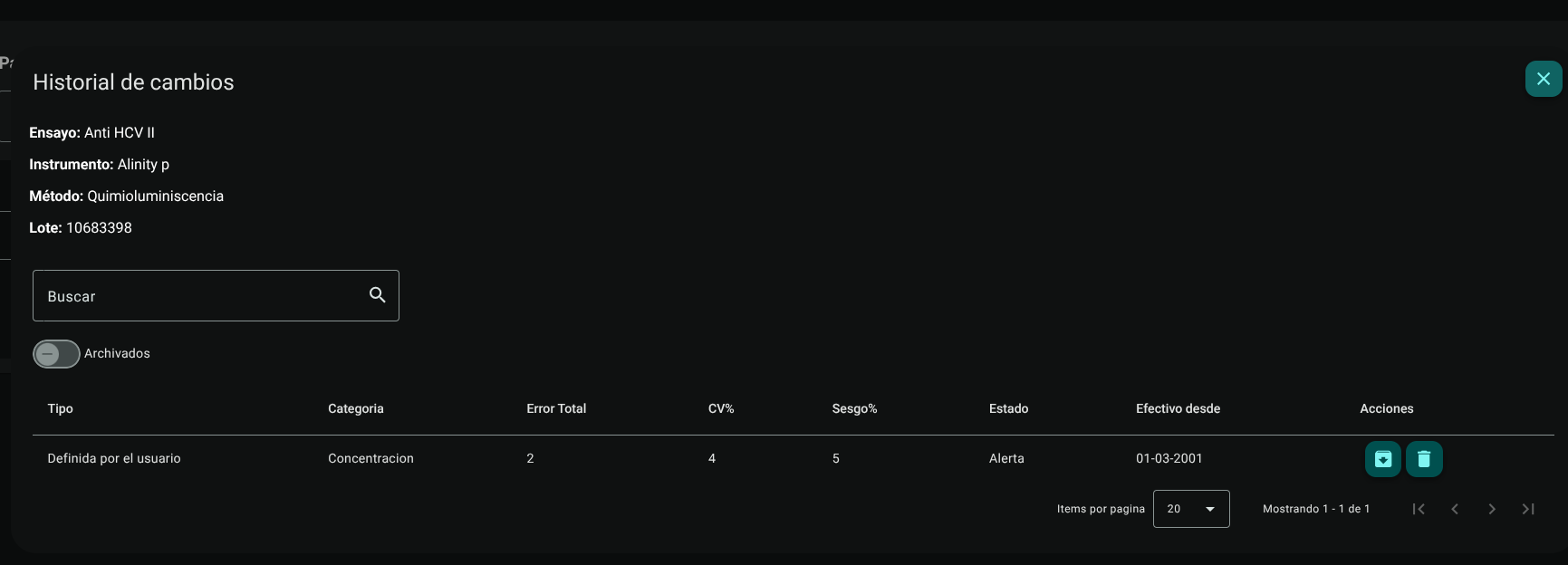Image resolution: width=1568 pixels, height=565 pixels.
Task: Click the dropdown arrow beside 20
Action: 1210,509
